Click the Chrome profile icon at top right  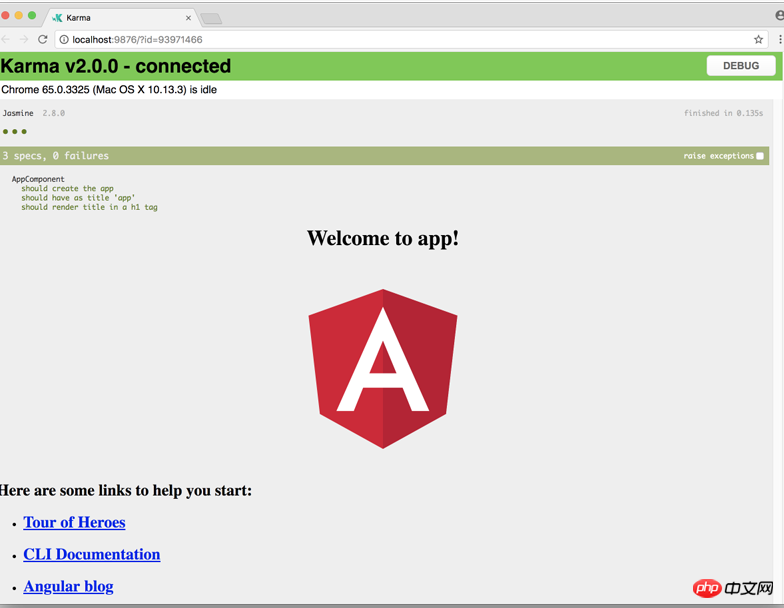[779, 16]
